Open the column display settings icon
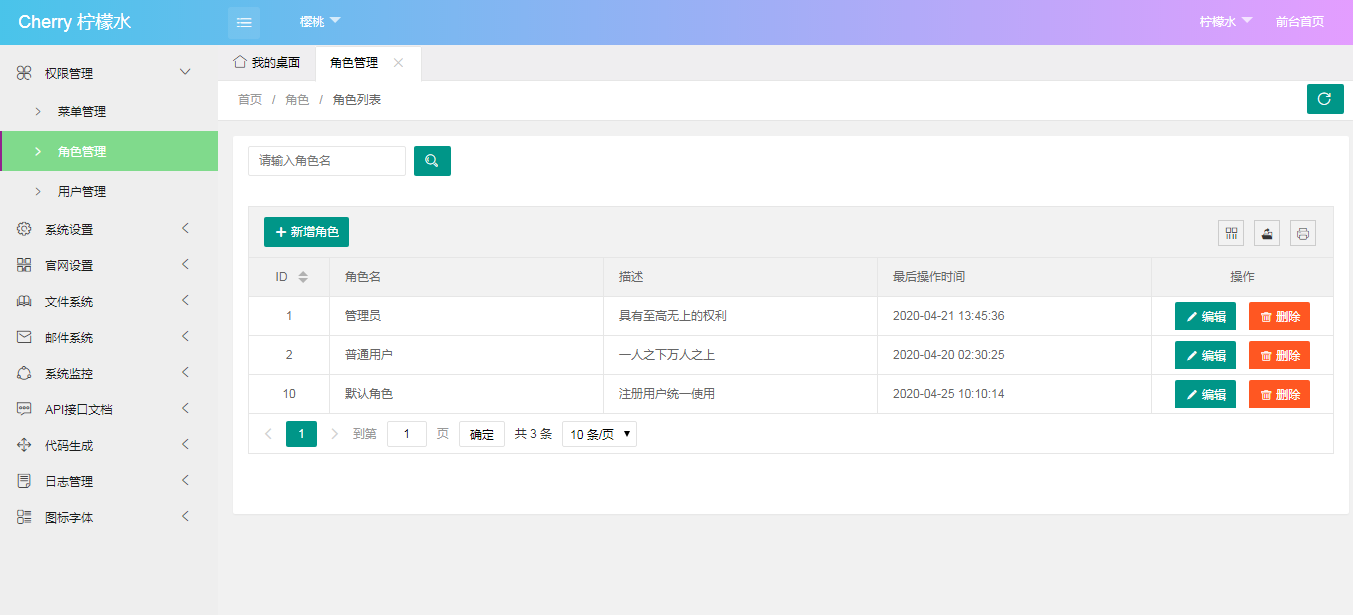 click(x=1231, y=233)
